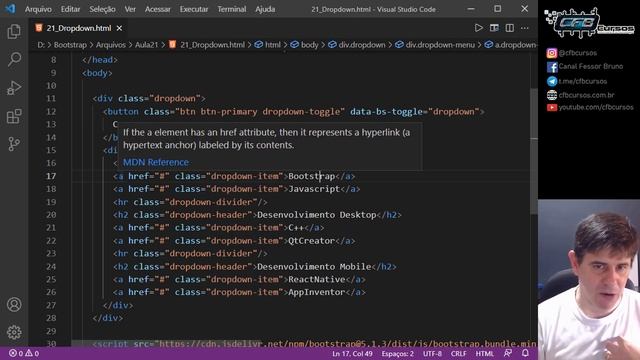Click the ReactNative code line

click(x=239, y=279)
